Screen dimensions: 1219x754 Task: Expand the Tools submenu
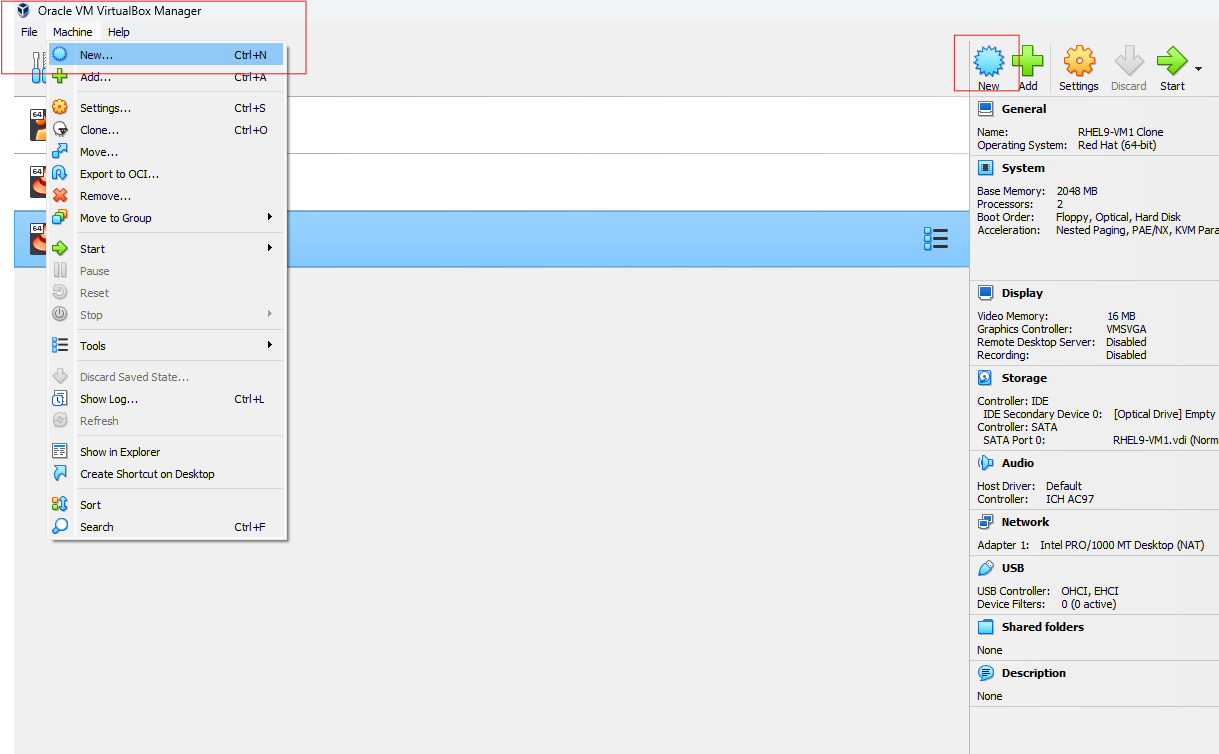click(x=167, y=346)
